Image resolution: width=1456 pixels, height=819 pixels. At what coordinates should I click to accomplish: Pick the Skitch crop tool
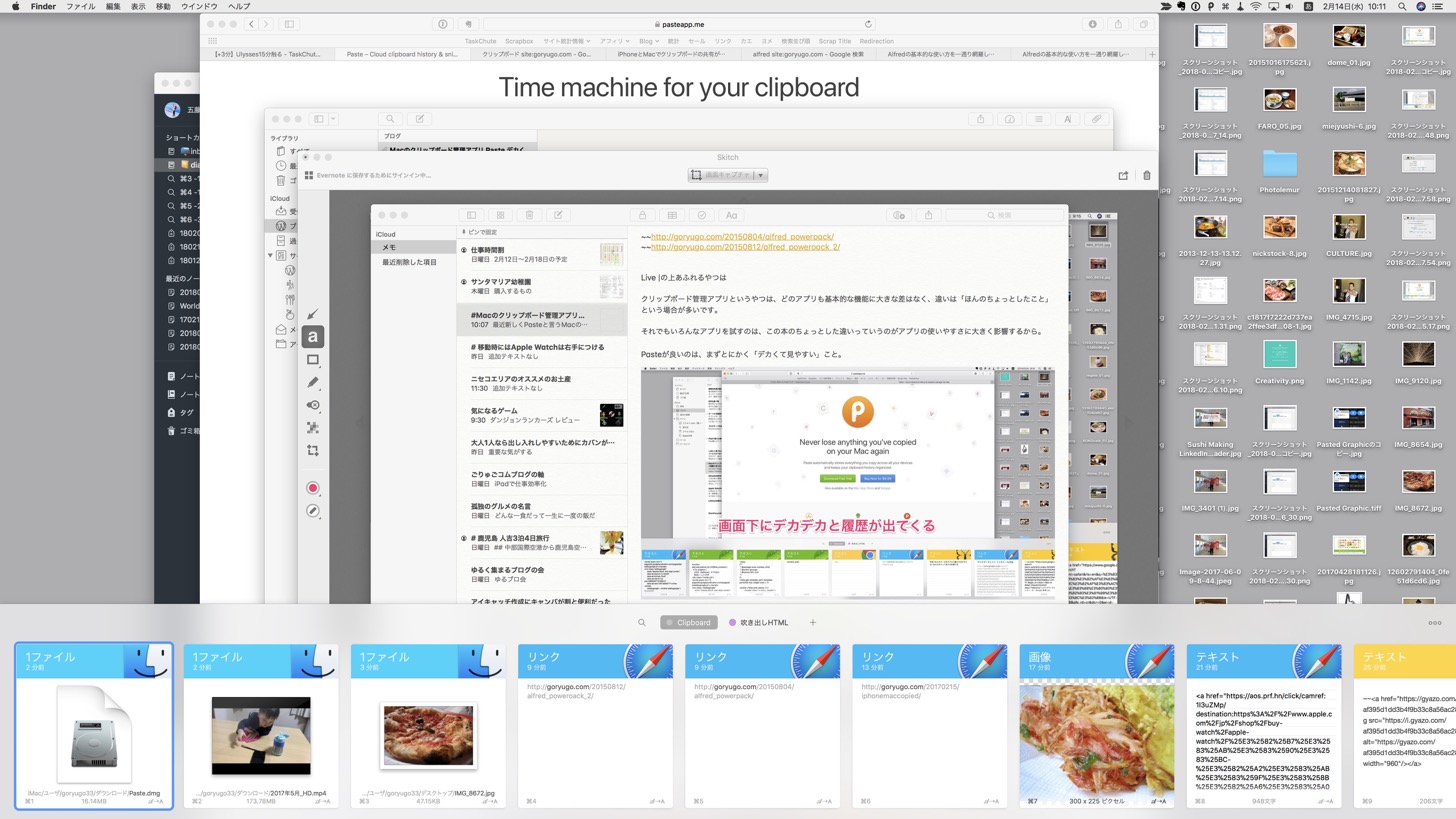pyautogui.click(x=313, y=451)
